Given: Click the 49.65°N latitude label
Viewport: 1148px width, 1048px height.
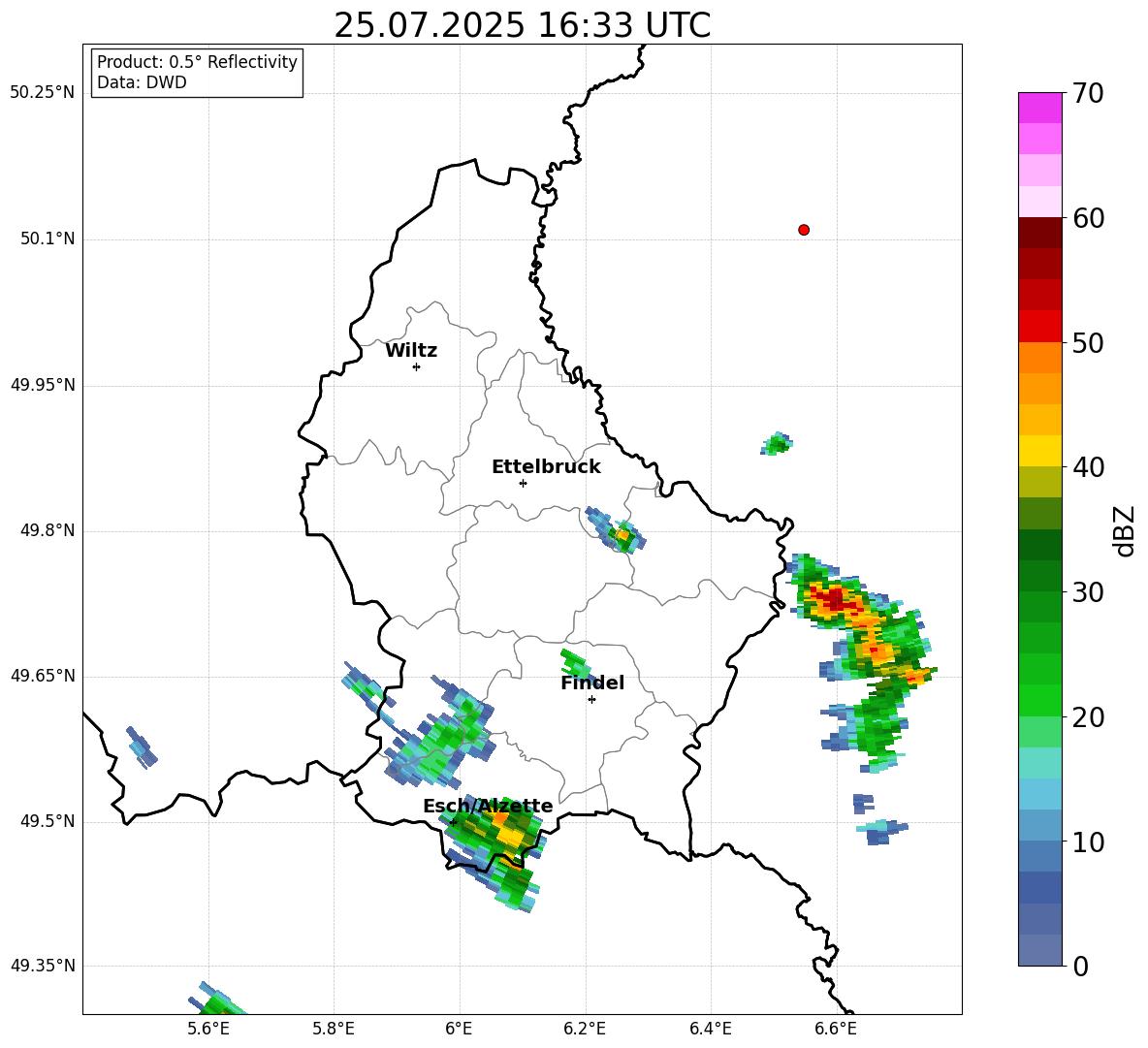Looking at the screenshot, I should [42, 676].
